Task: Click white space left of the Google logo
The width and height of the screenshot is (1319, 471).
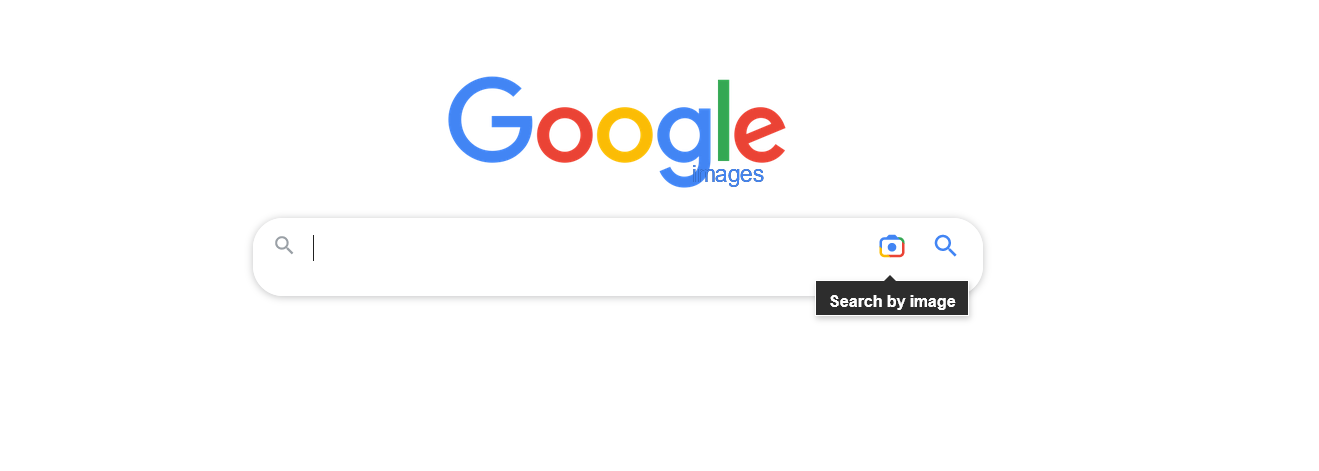Action: click(x=220, y=120)
